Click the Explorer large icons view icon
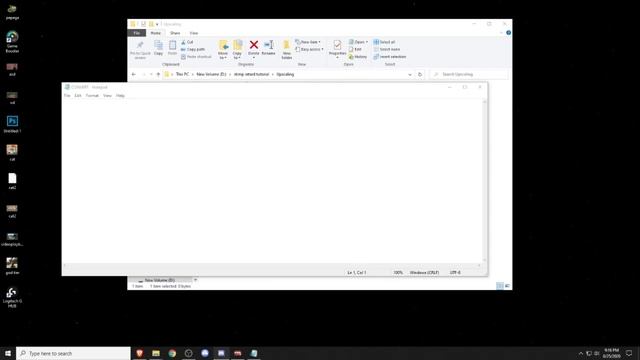 point(507,286)
